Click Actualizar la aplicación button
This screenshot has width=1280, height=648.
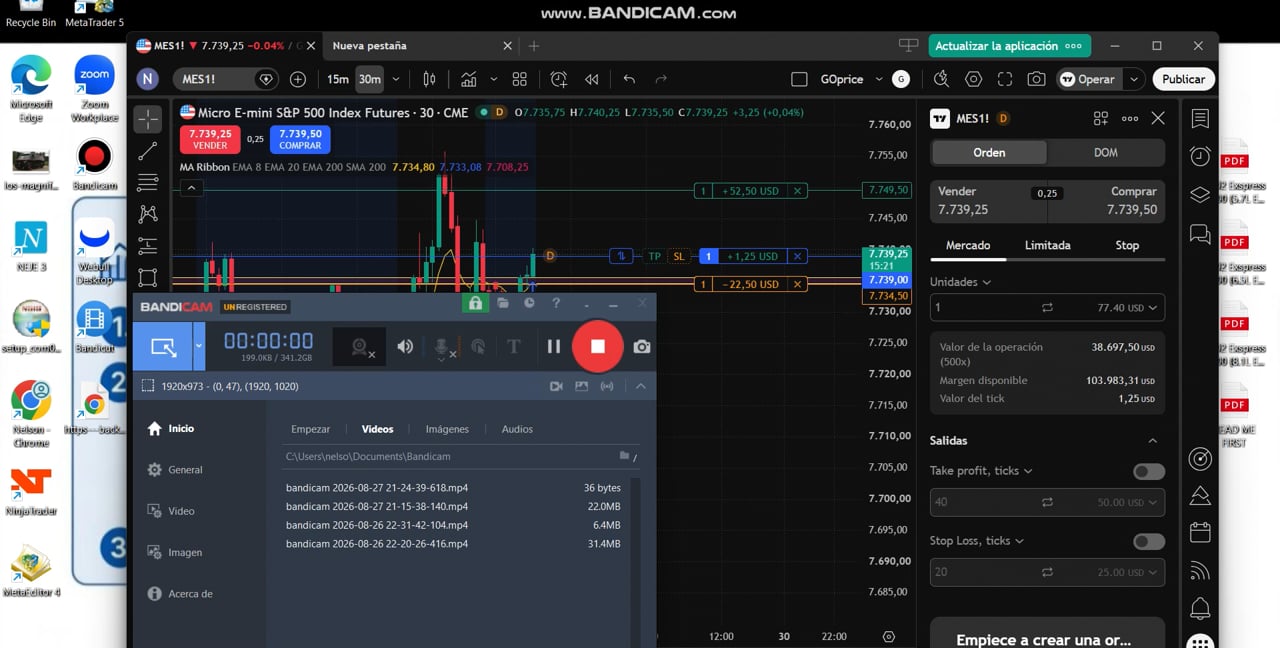pyautogui.click(x=1009, y=46)
